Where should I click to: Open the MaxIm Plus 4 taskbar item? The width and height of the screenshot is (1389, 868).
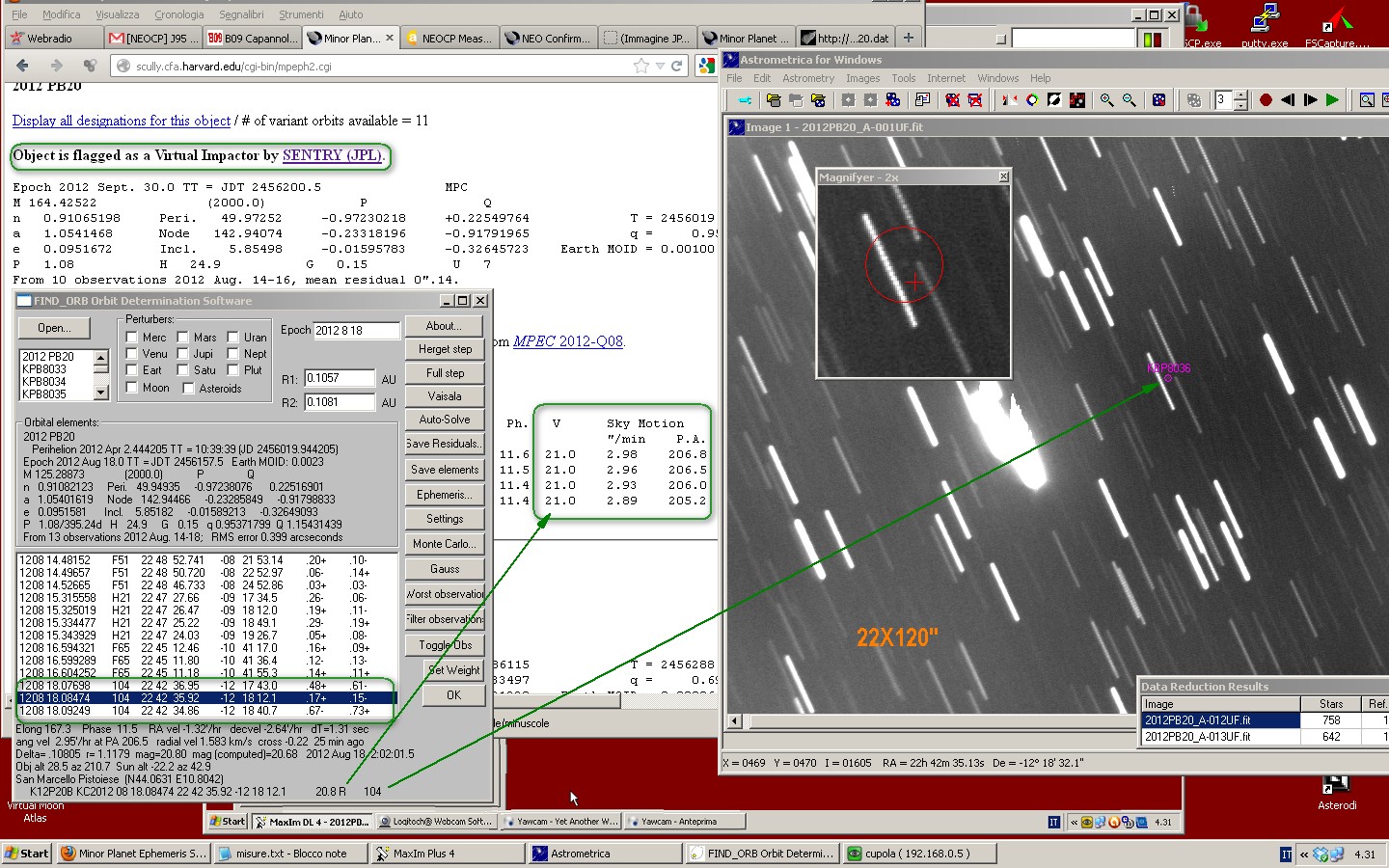[x=447, y=854]
